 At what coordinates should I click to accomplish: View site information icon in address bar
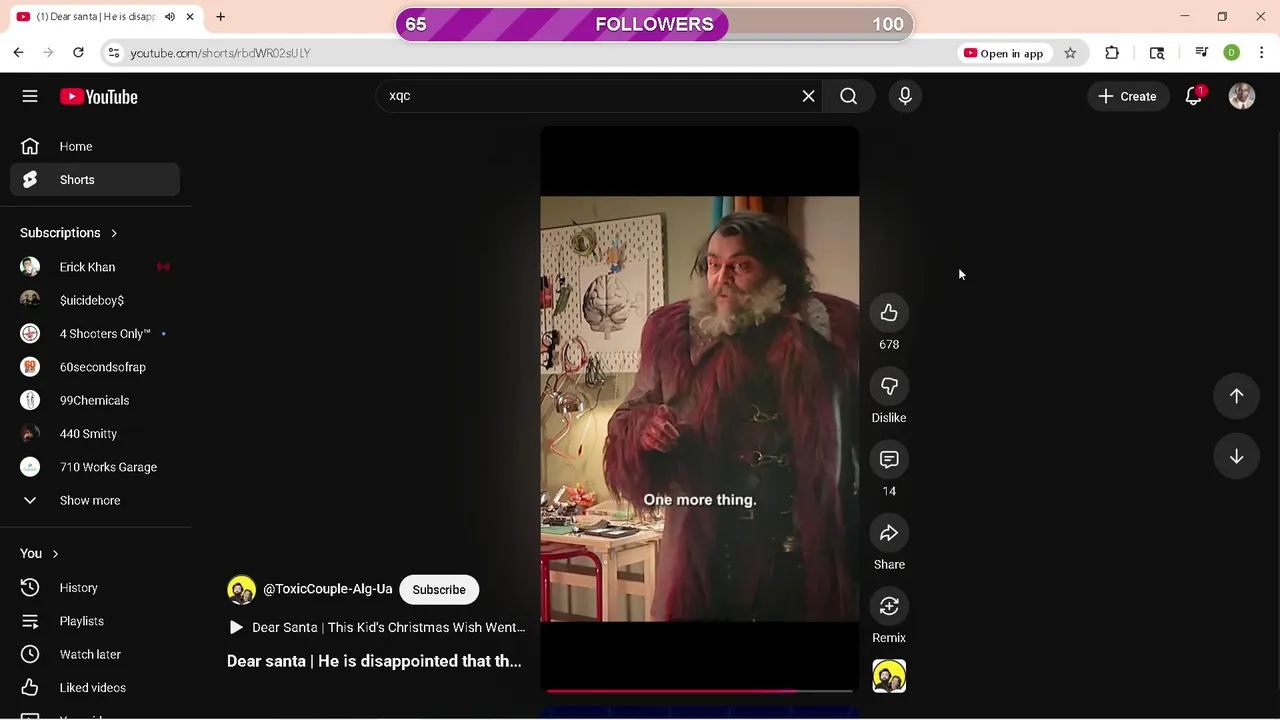[x=113, y=53]
